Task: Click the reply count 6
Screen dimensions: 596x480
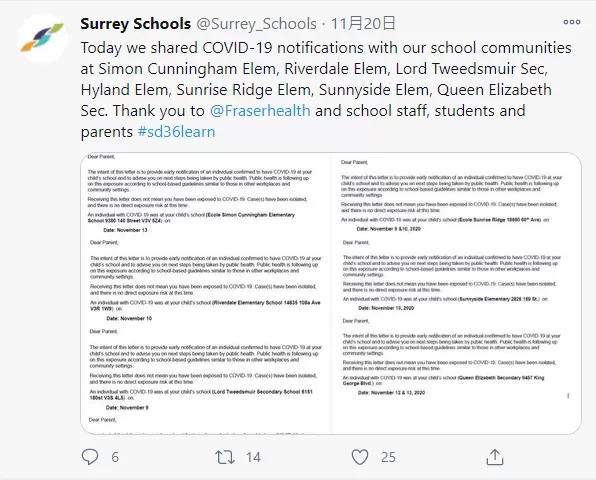Action: coord(115,457)
